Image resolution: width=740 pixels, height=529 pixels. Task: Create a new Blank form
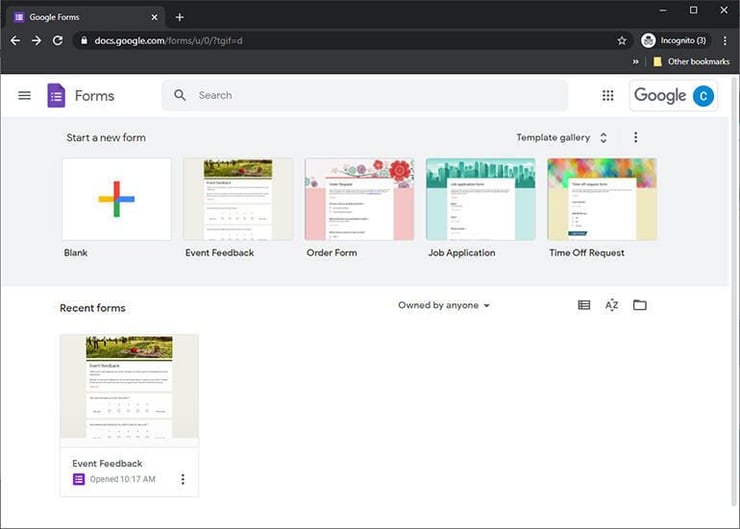116,199
